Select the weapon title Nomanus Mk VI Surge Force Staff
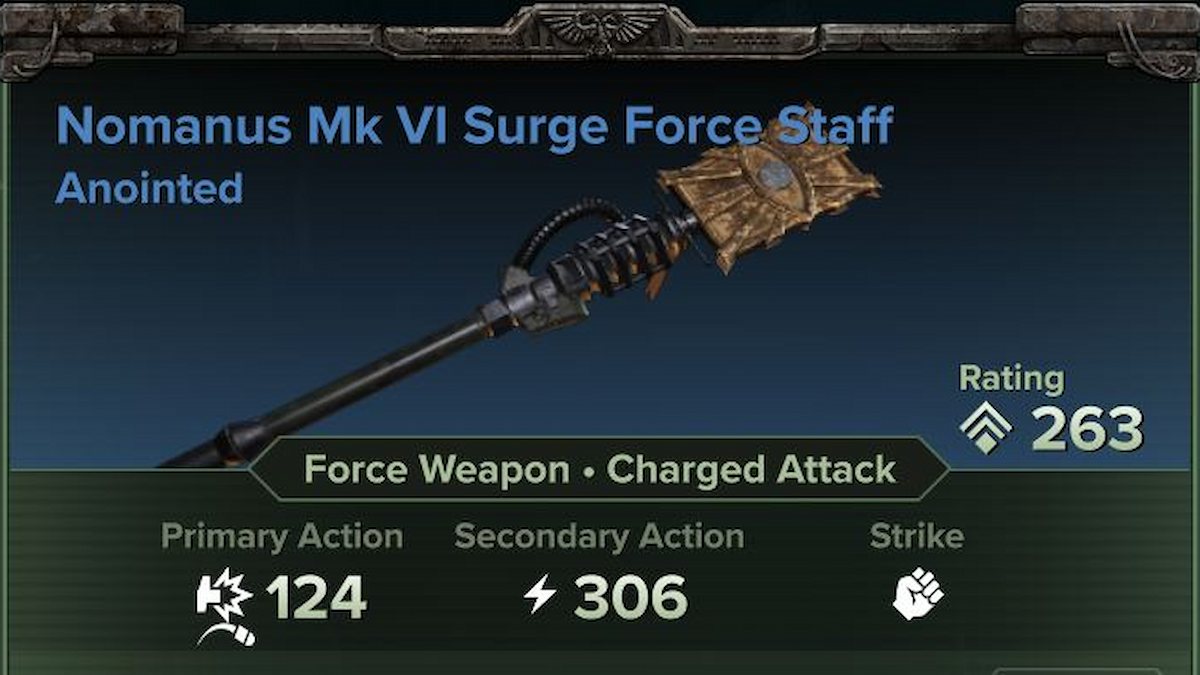Viewport: 1200px width, 675px height. click(474, 127)
